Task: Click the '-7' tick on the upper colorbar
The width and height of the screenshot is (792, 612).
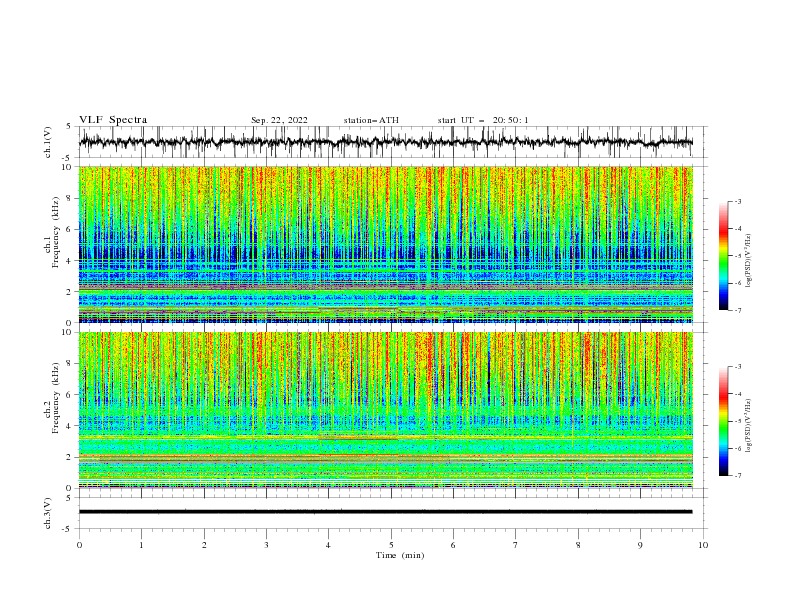Action: tap(737, 310)
